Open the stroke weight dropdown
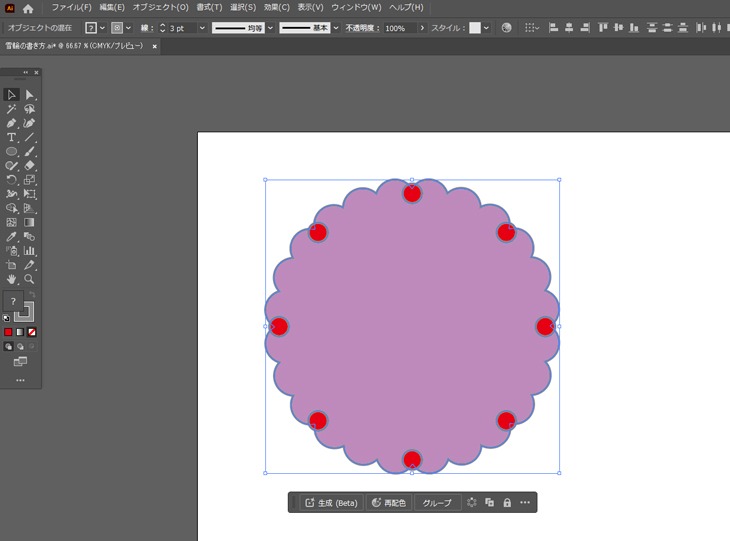 pyautogui.click(x=202, y=28)
